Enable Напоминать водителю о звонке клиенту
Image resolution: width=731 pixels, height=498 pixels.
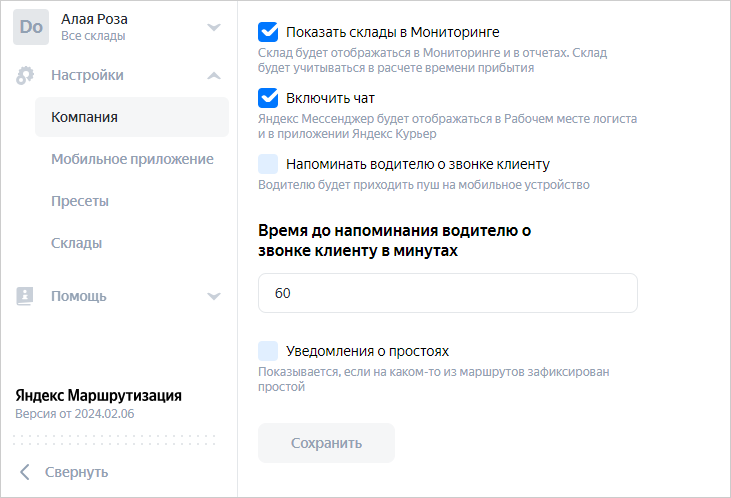268,164
